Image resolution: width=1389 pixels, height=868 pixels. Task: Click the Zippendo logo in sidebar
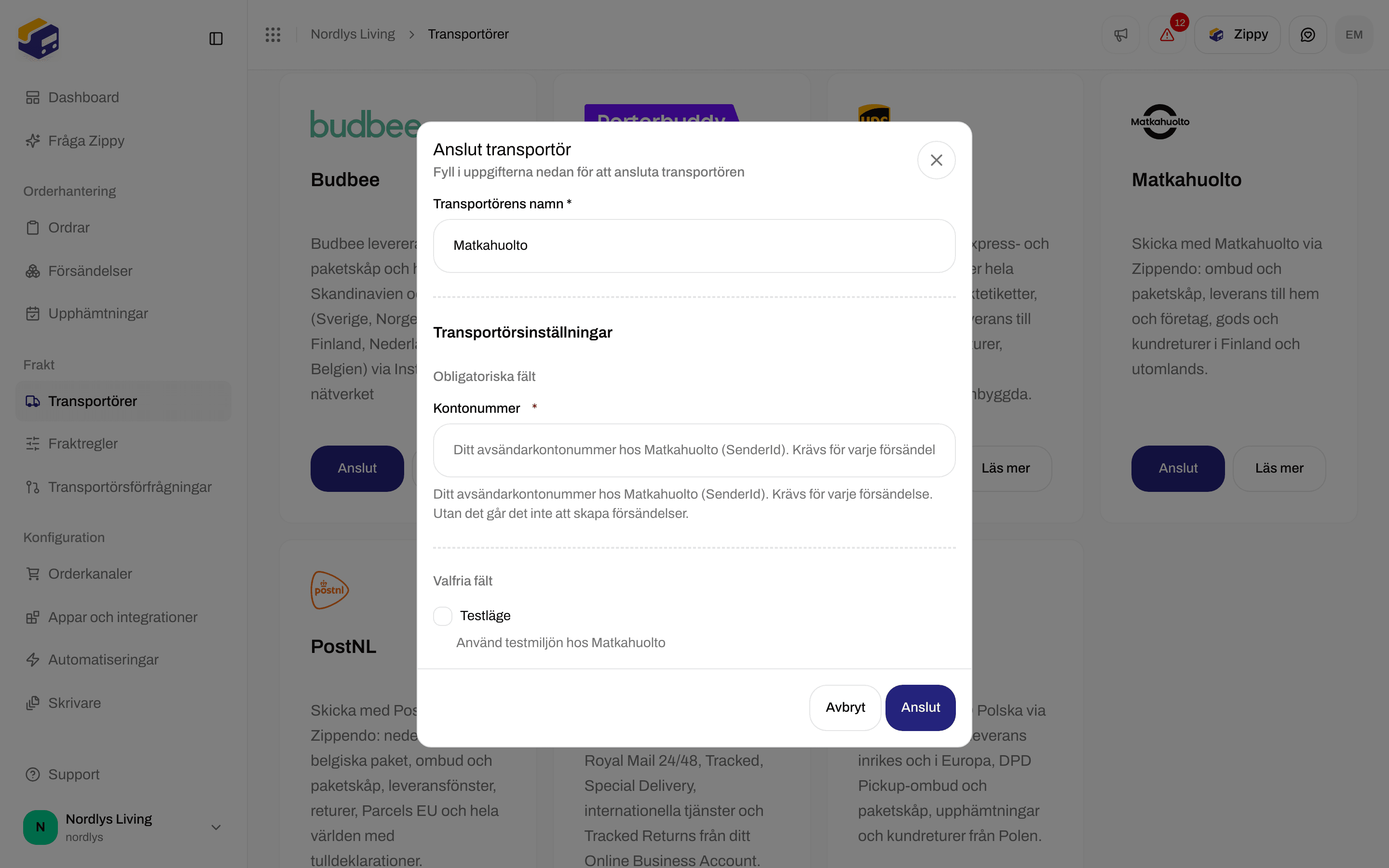39,39
